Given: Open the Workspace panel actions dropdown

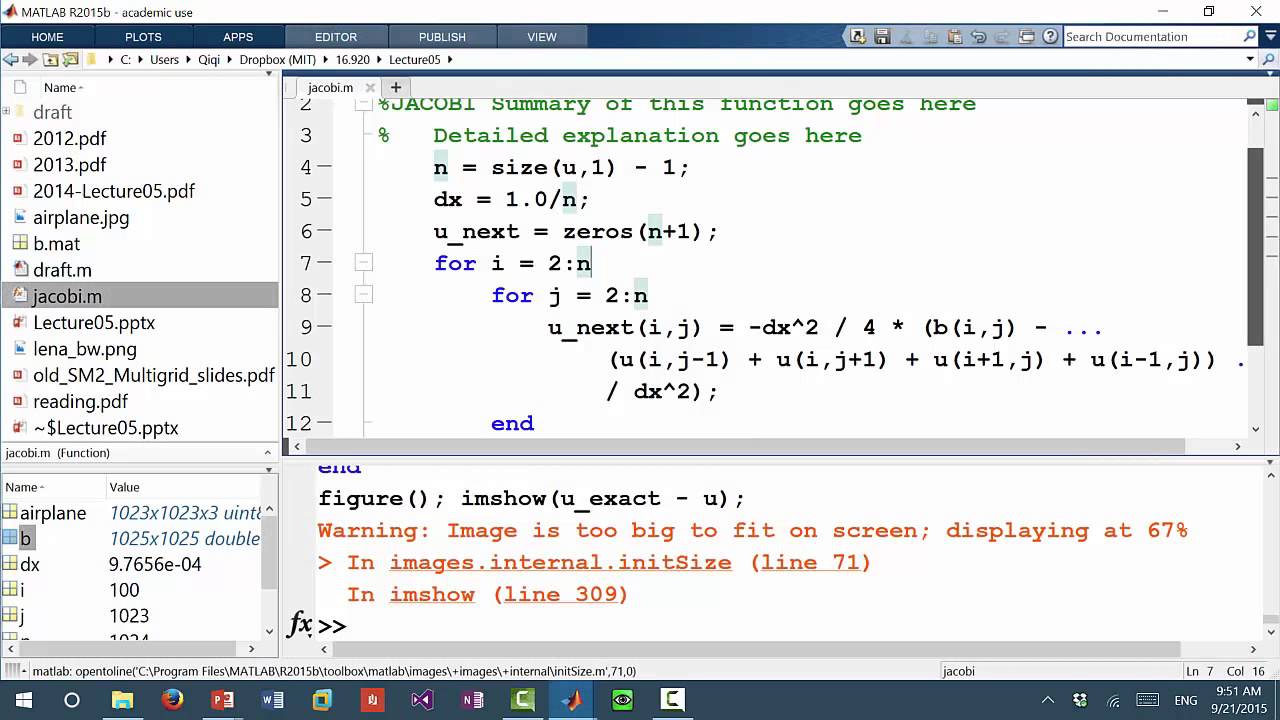Looking at the screenshot, I should click(268, 468).
